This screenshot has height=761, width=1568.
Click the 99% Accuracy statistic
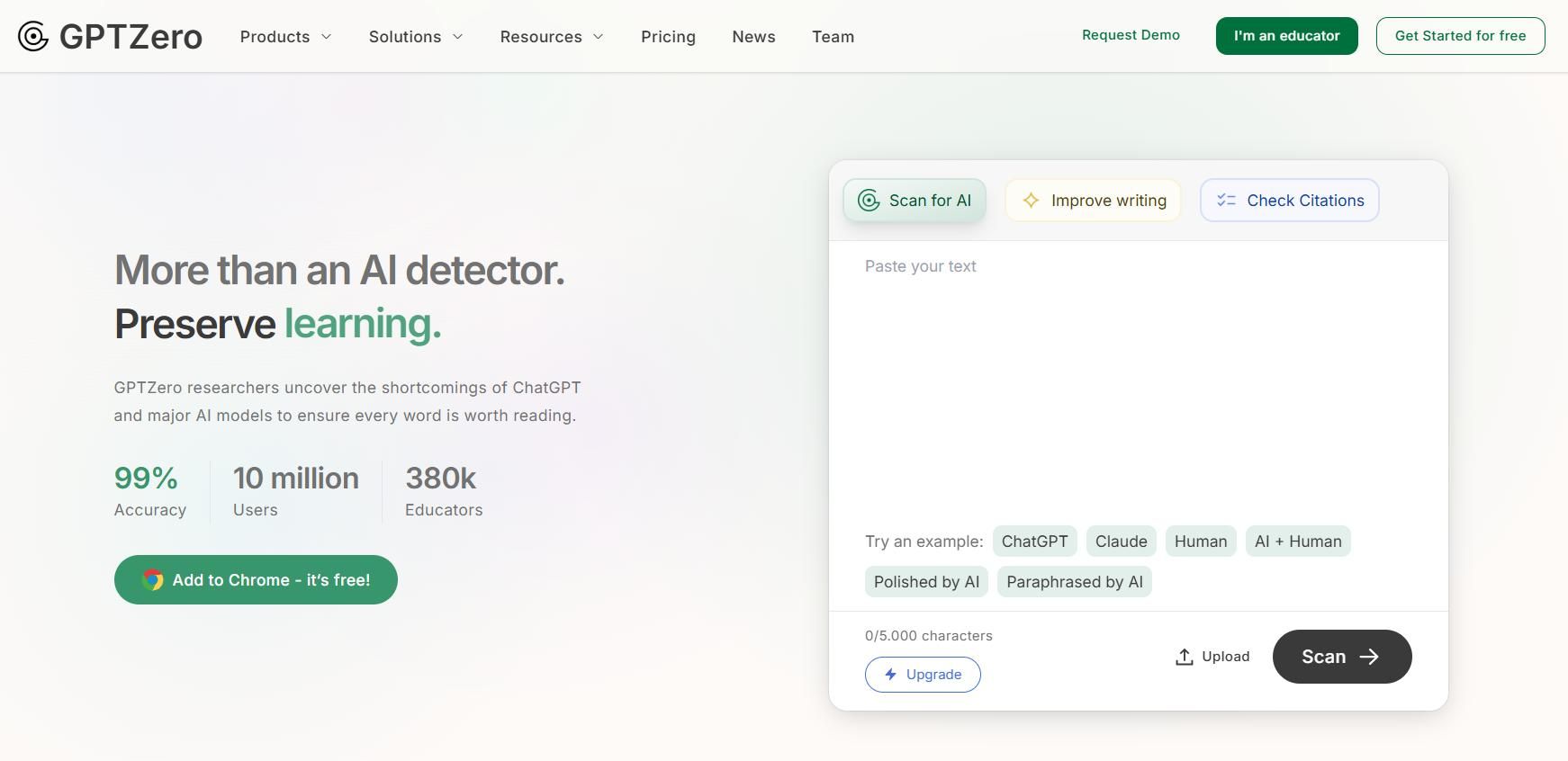(150, 491)
